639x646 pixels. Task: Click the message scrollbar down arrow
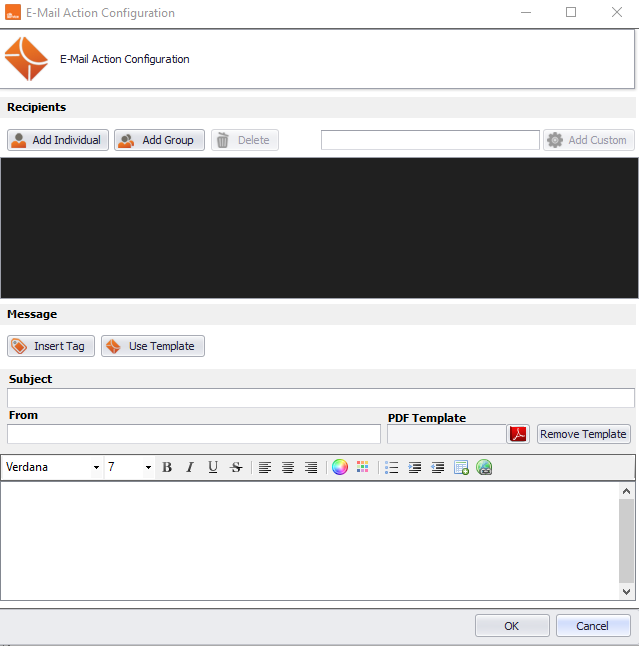point(626,592)
